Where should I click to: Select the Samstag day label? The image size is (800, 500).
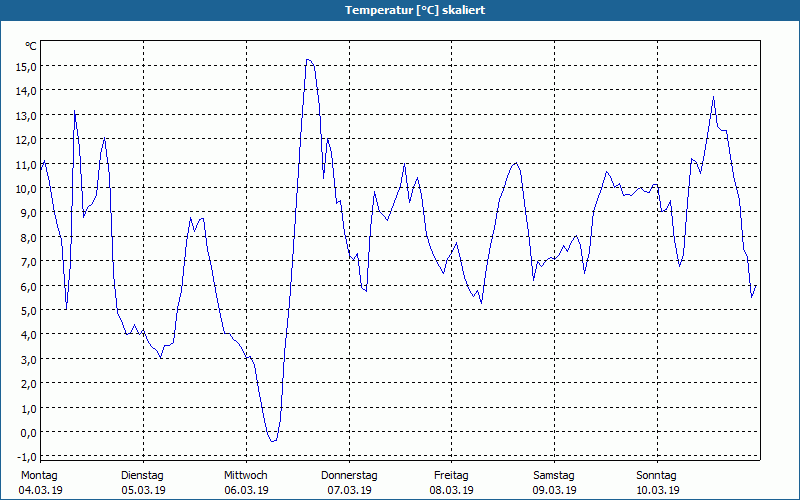(554, 476)
